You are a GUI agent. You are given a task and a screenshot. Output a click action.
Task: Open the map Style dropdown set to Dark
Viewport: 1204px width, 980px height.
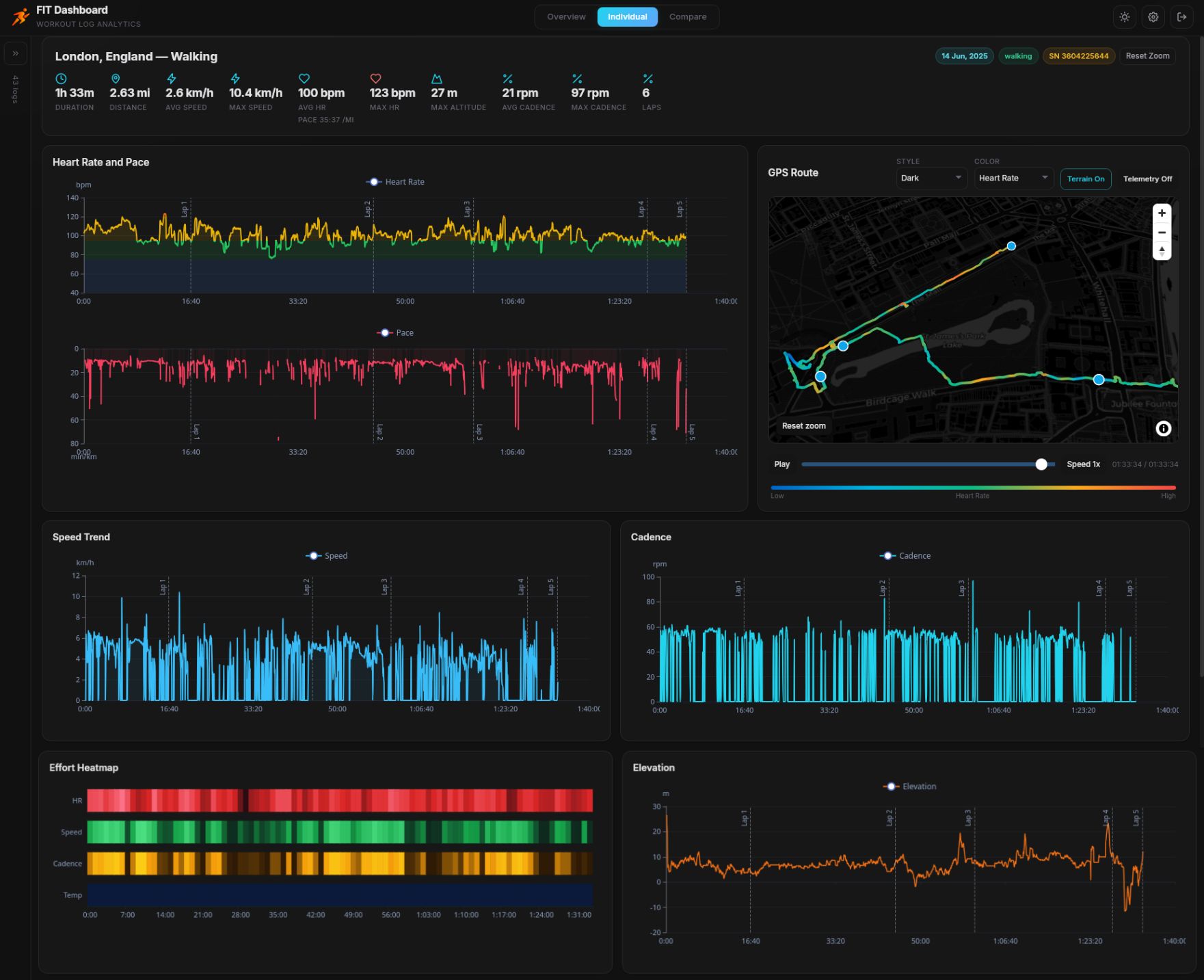(x=931, y=178)
